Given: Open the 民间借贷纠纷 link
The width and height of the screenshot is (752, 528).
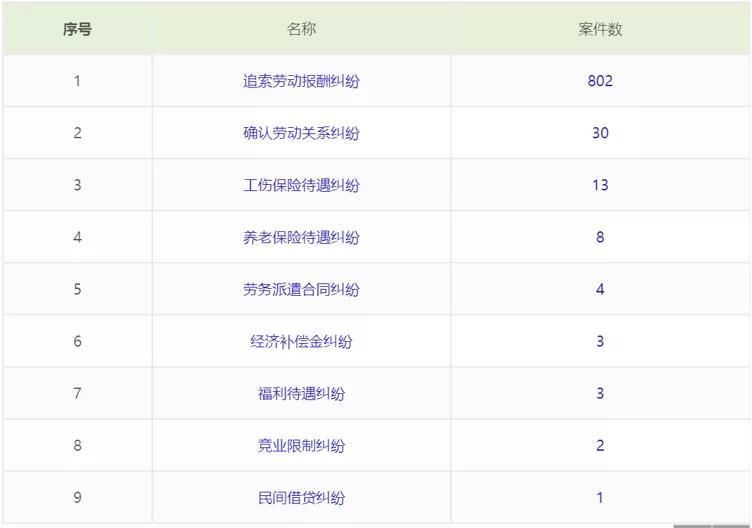Looking at the screenshot, I should point(301,498).
